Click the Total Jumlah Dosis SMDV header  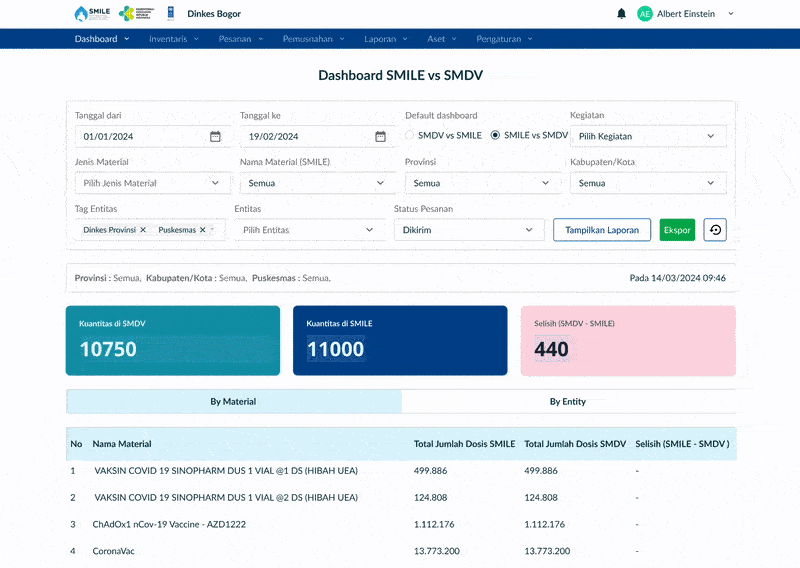pos(575,444)
